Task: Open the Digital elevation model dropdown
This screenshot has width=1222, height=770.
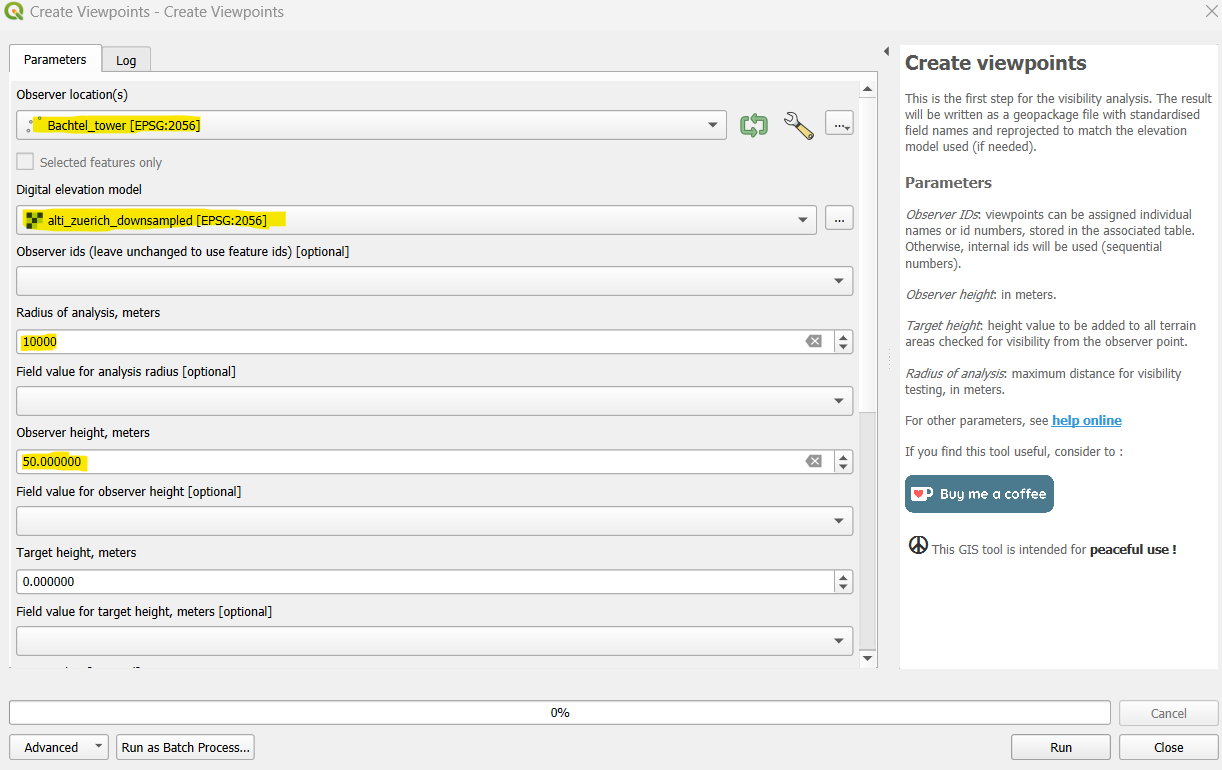Action: pos(804,218)
